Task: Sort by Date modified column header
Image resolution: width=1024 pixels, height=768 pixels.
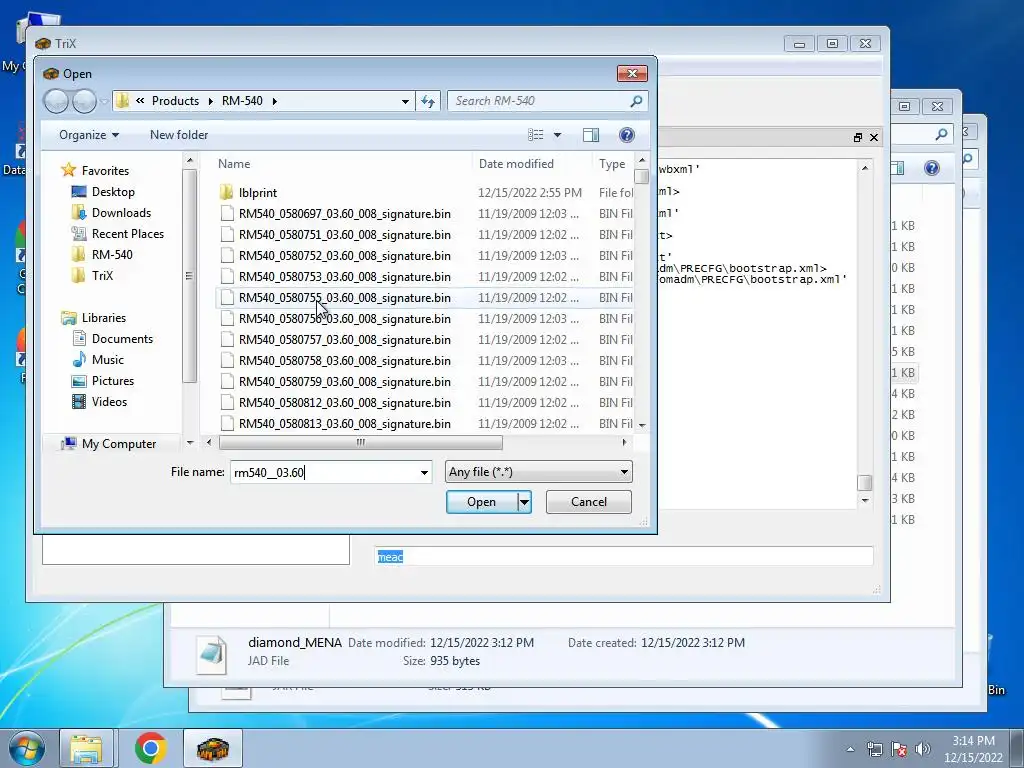Action: point(516,164)
